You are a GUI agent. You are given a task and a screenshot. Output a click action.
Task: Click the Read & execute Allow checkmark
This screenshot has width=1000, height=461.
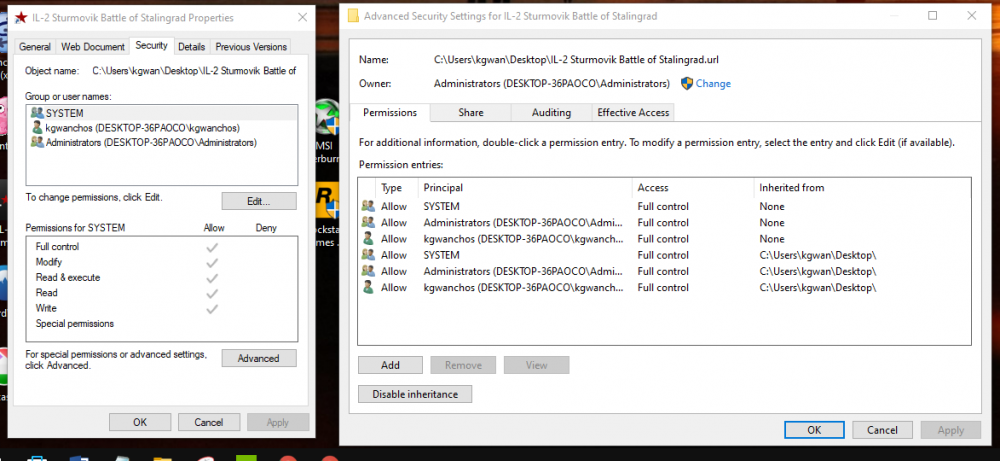(x=212, y=277)
